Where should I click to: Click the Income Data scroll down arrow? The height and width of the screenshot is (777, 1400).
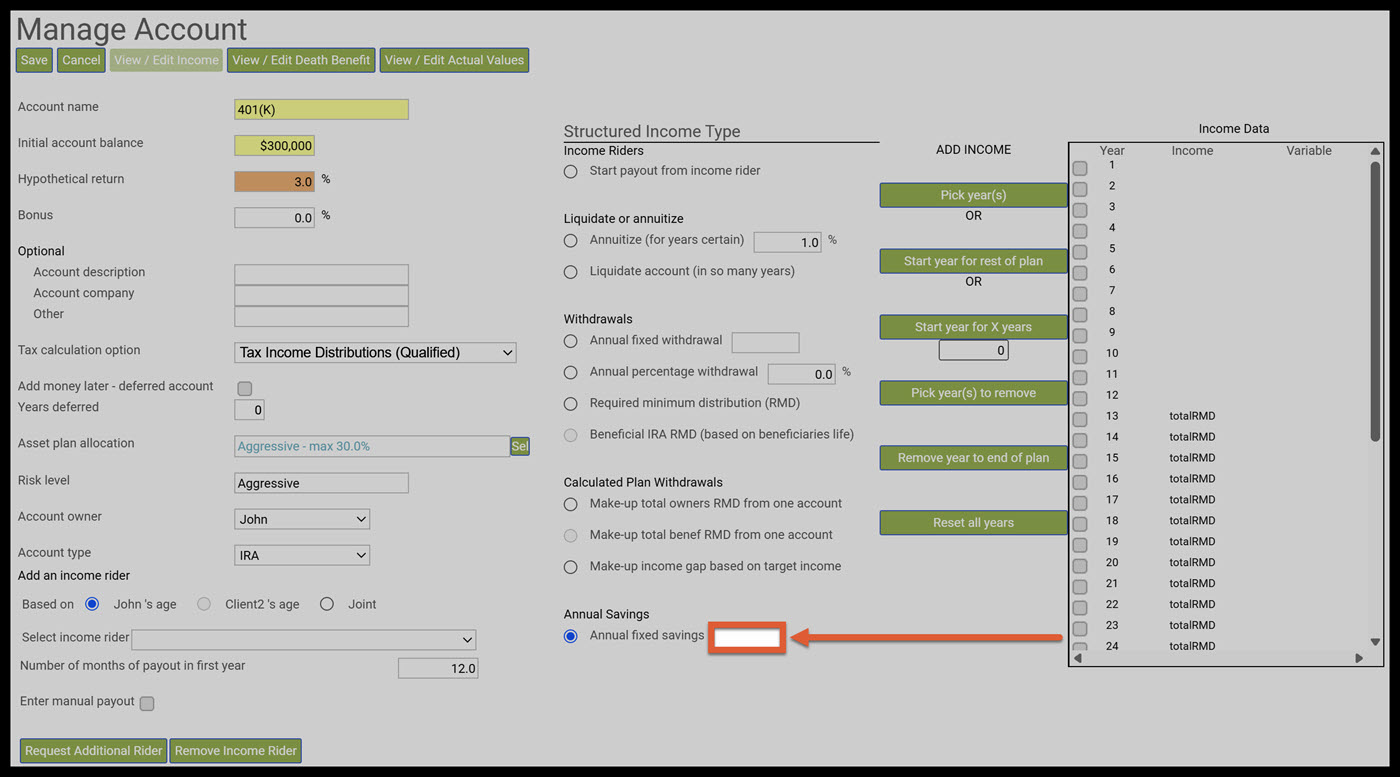[x=1375, y=642]
